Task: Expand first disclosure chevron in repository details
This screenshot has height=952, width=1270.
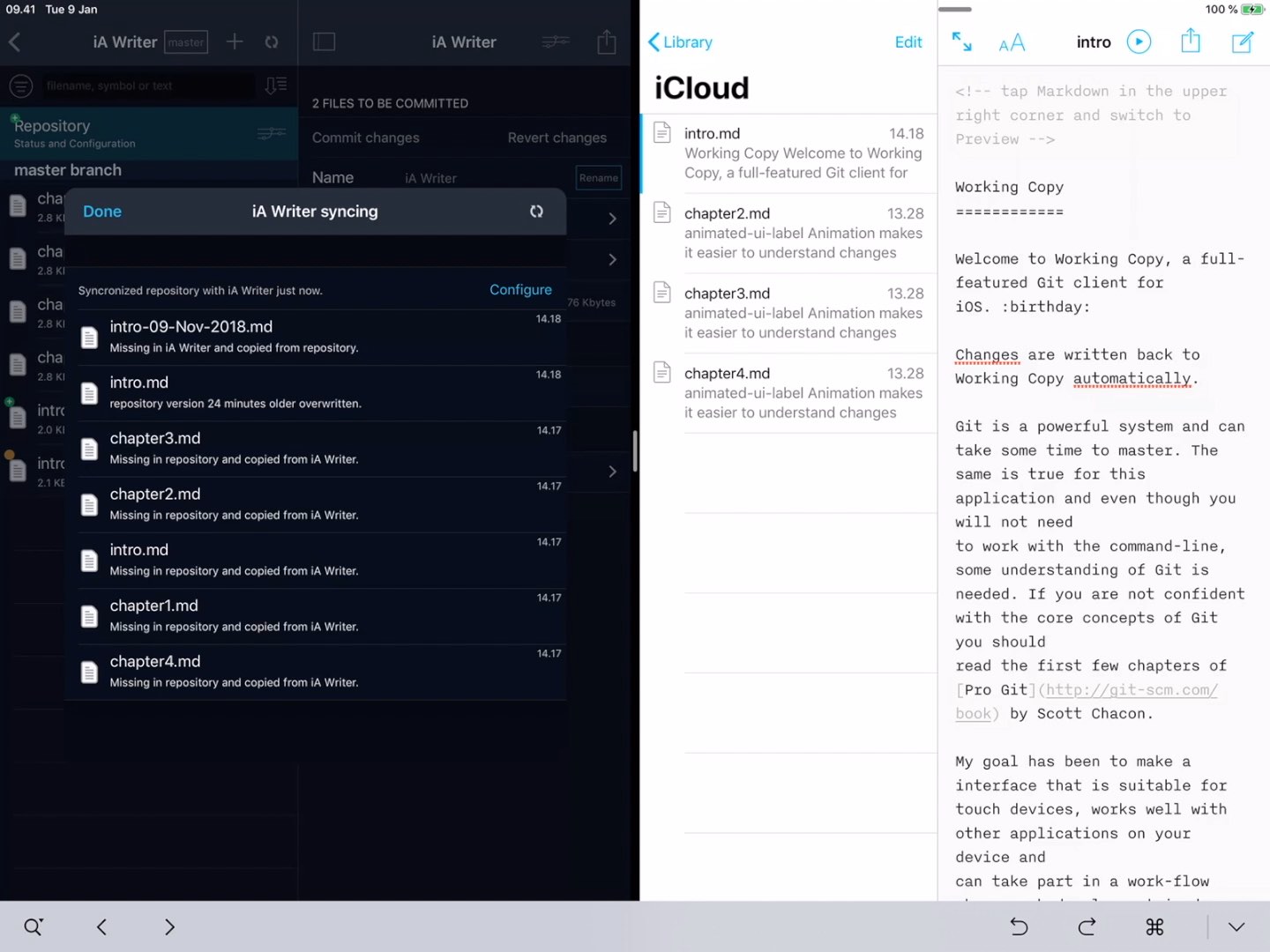Action: (x=612, y=219)
